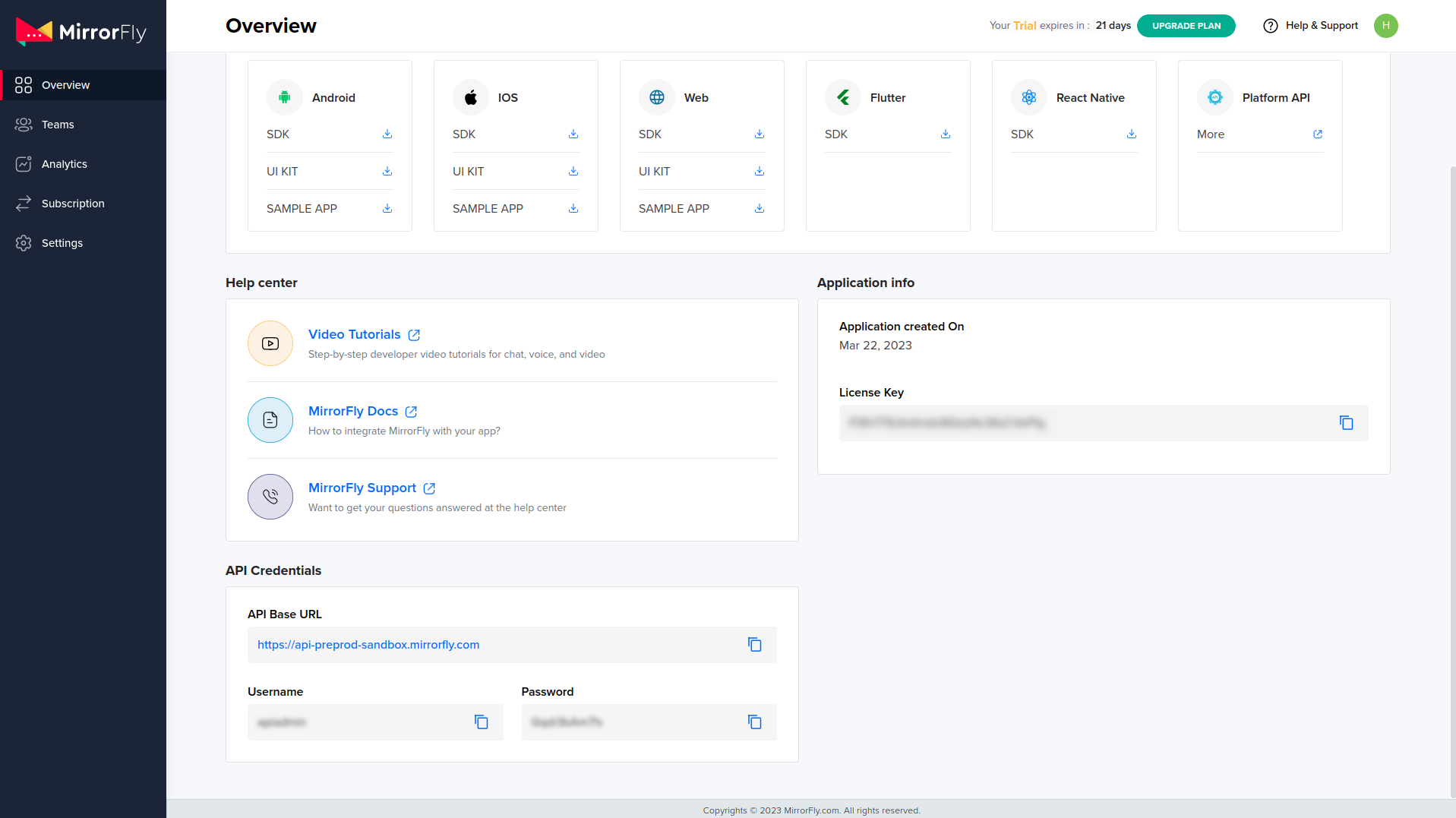Download the Android SDK
This screenshot has height=818, width=1456.
[x=387, y=134]
